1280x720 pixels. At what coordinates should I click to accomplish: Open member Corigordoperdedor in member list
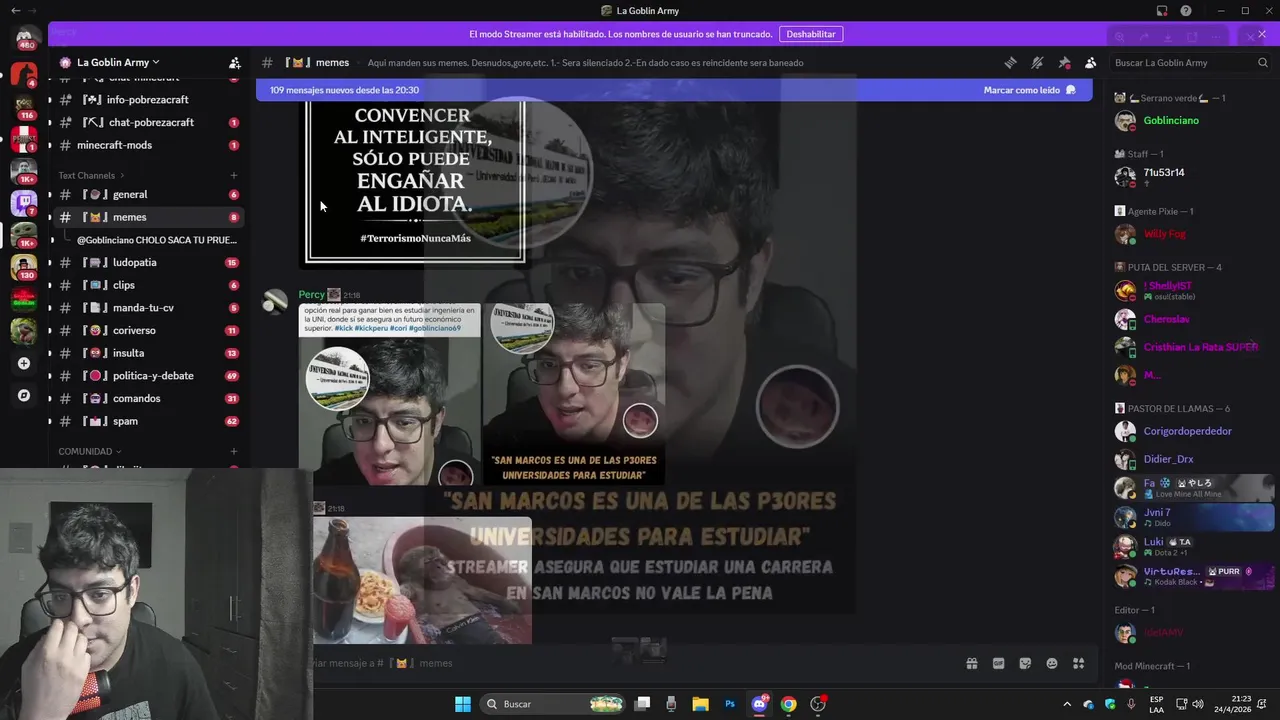coord(1192,431)
